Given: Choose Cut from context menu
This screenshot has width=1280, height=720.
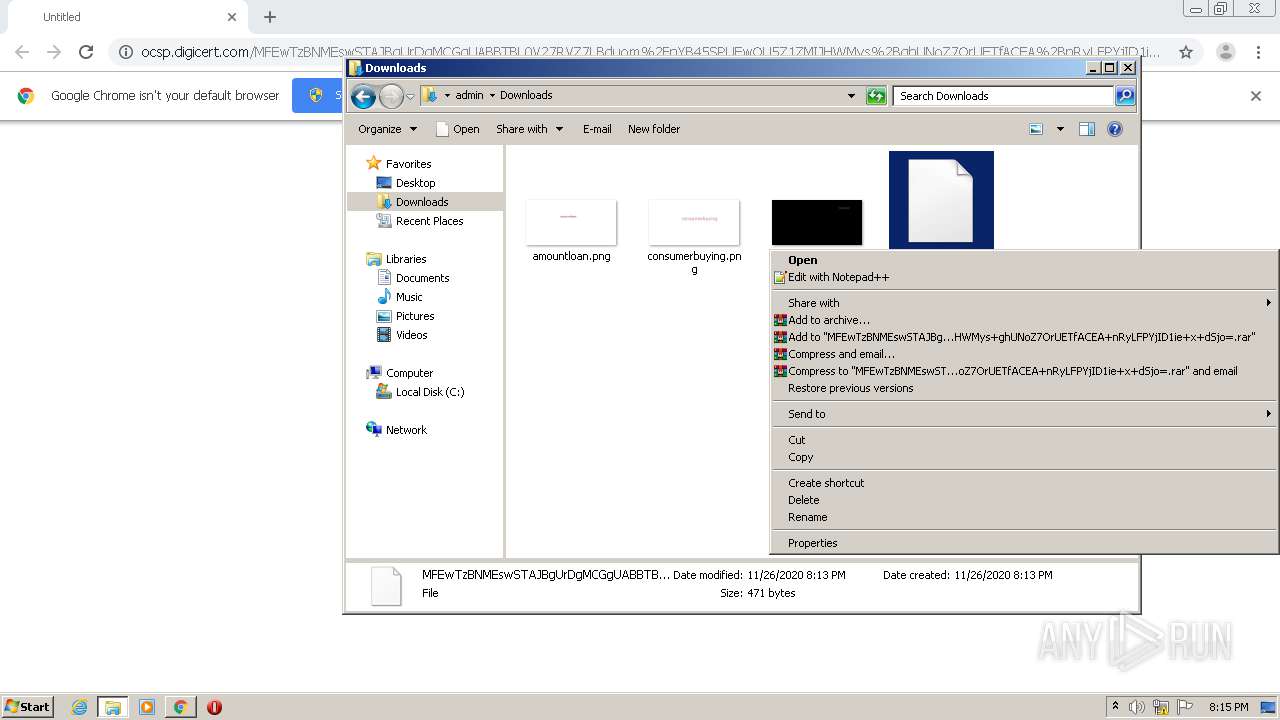Looking at the screenshot, I should pos(1024,440).
